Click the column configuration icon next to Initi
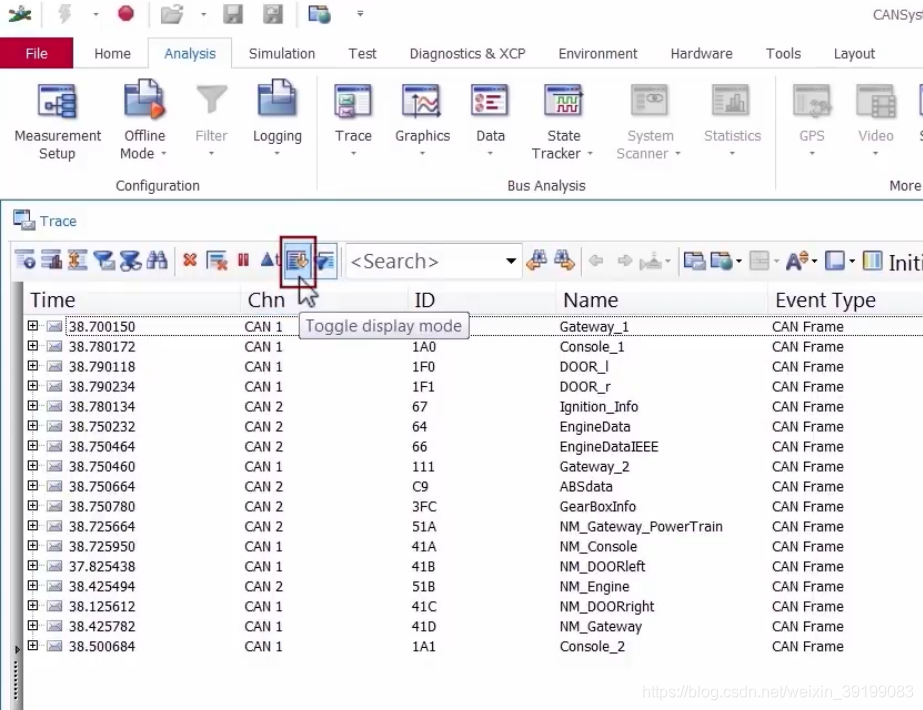The width and height of the screenshot is (923, 710). coord(872,260)
